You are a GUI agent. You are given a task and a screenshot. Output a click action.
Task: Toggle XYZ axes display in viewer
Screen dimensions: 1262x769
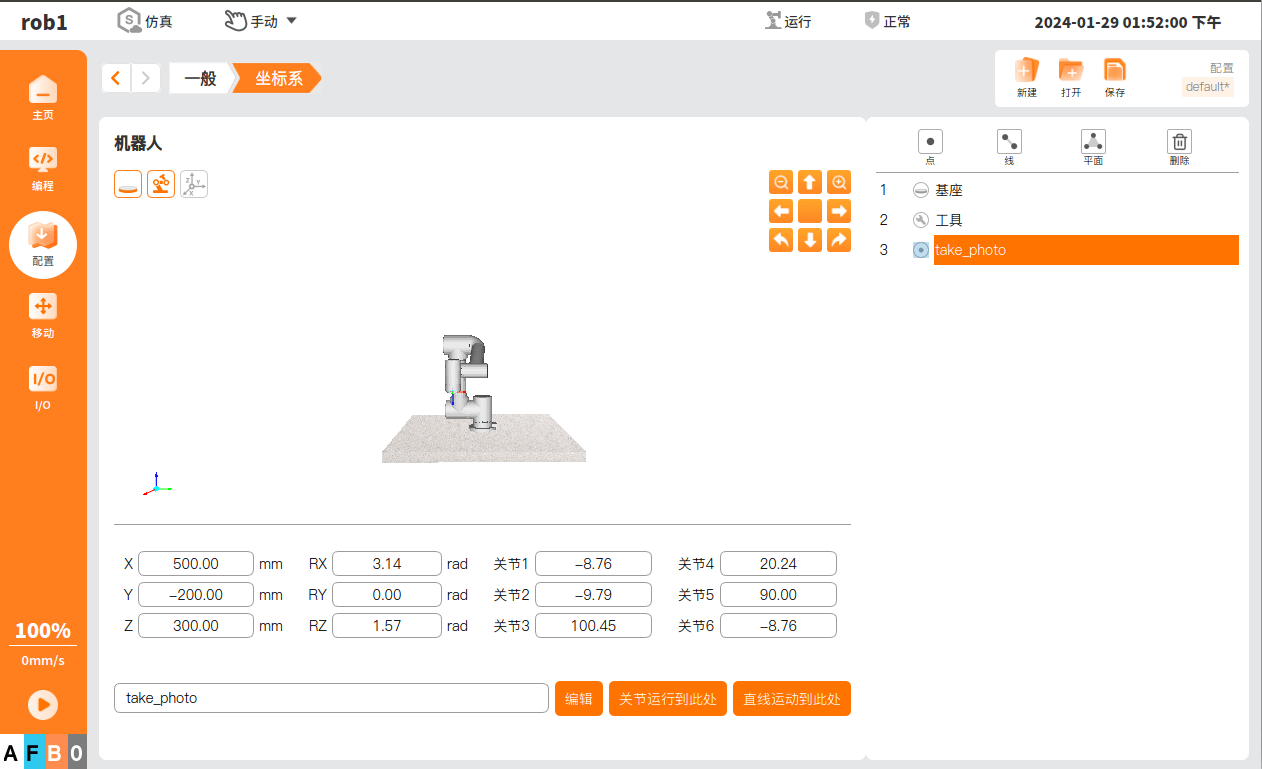click(x=194, y=184)
